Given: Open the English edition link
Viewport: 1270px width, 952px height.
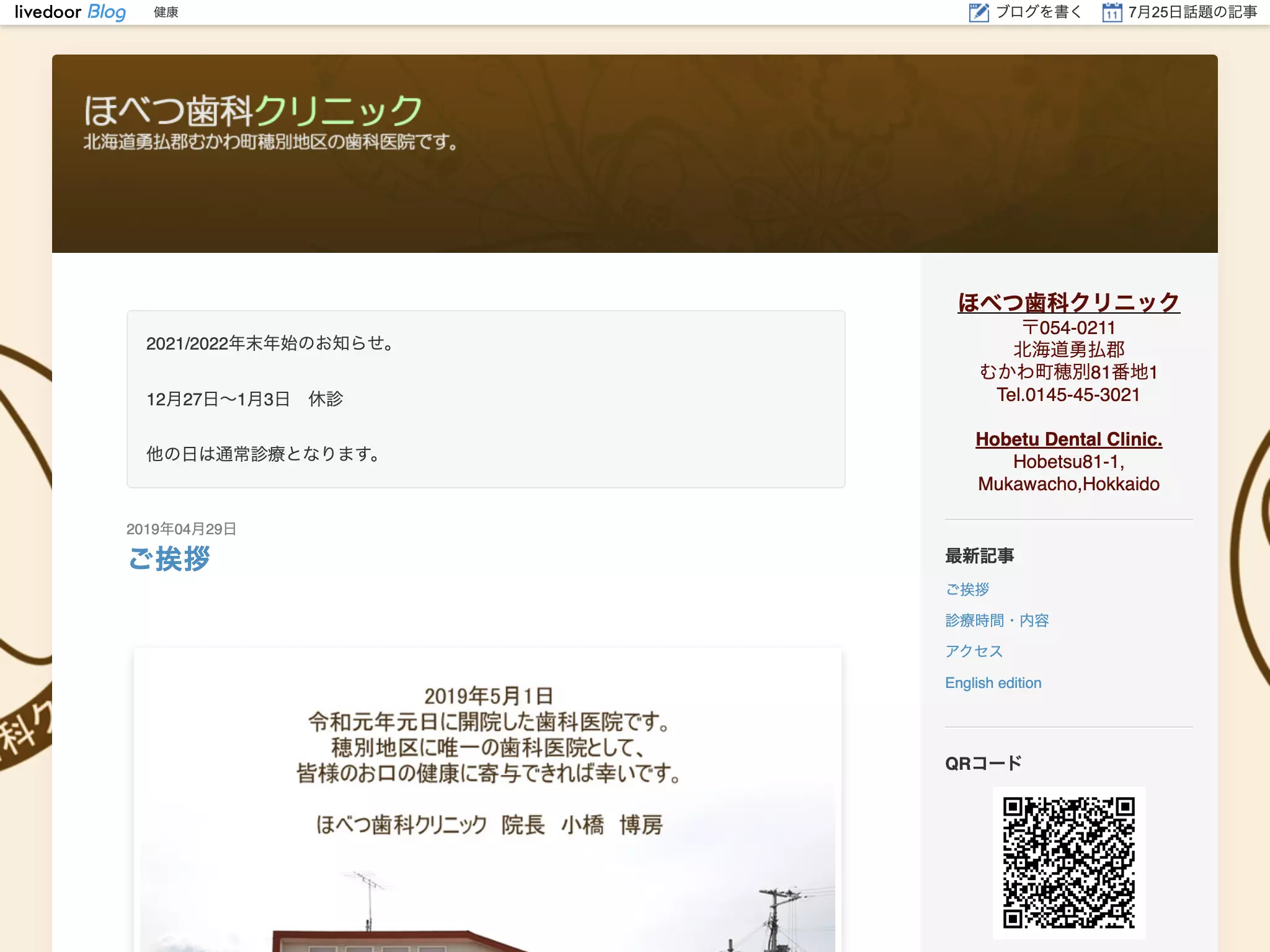Looking at the screenshot, I should (993, 683).
